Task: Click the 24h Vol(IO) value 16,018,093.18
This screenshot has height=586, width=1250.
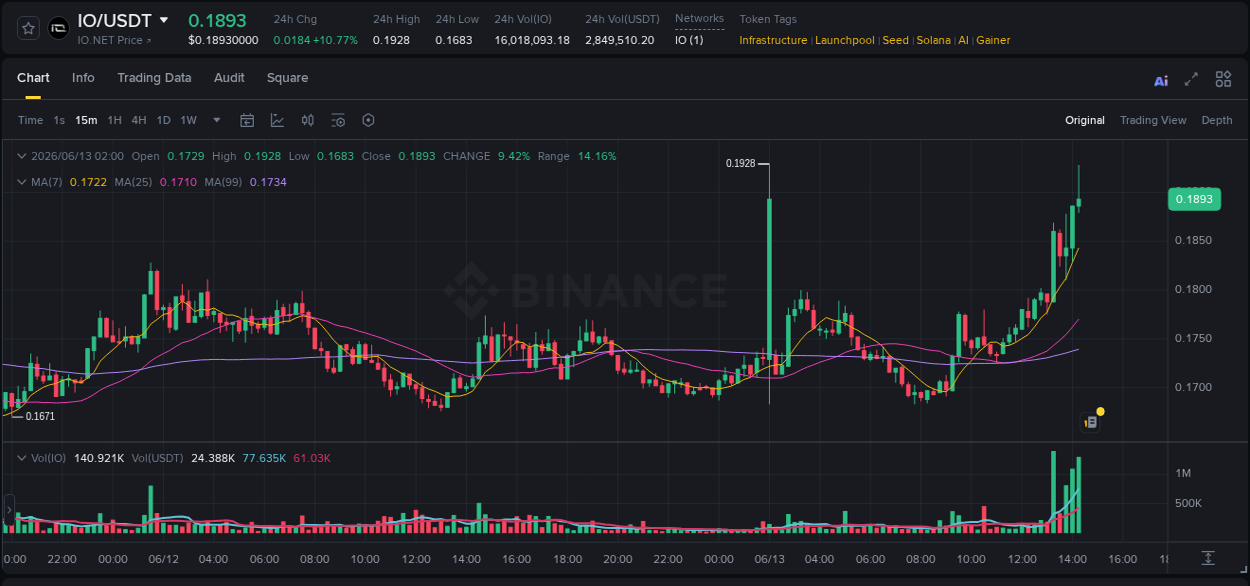Action: click(532, 40)
